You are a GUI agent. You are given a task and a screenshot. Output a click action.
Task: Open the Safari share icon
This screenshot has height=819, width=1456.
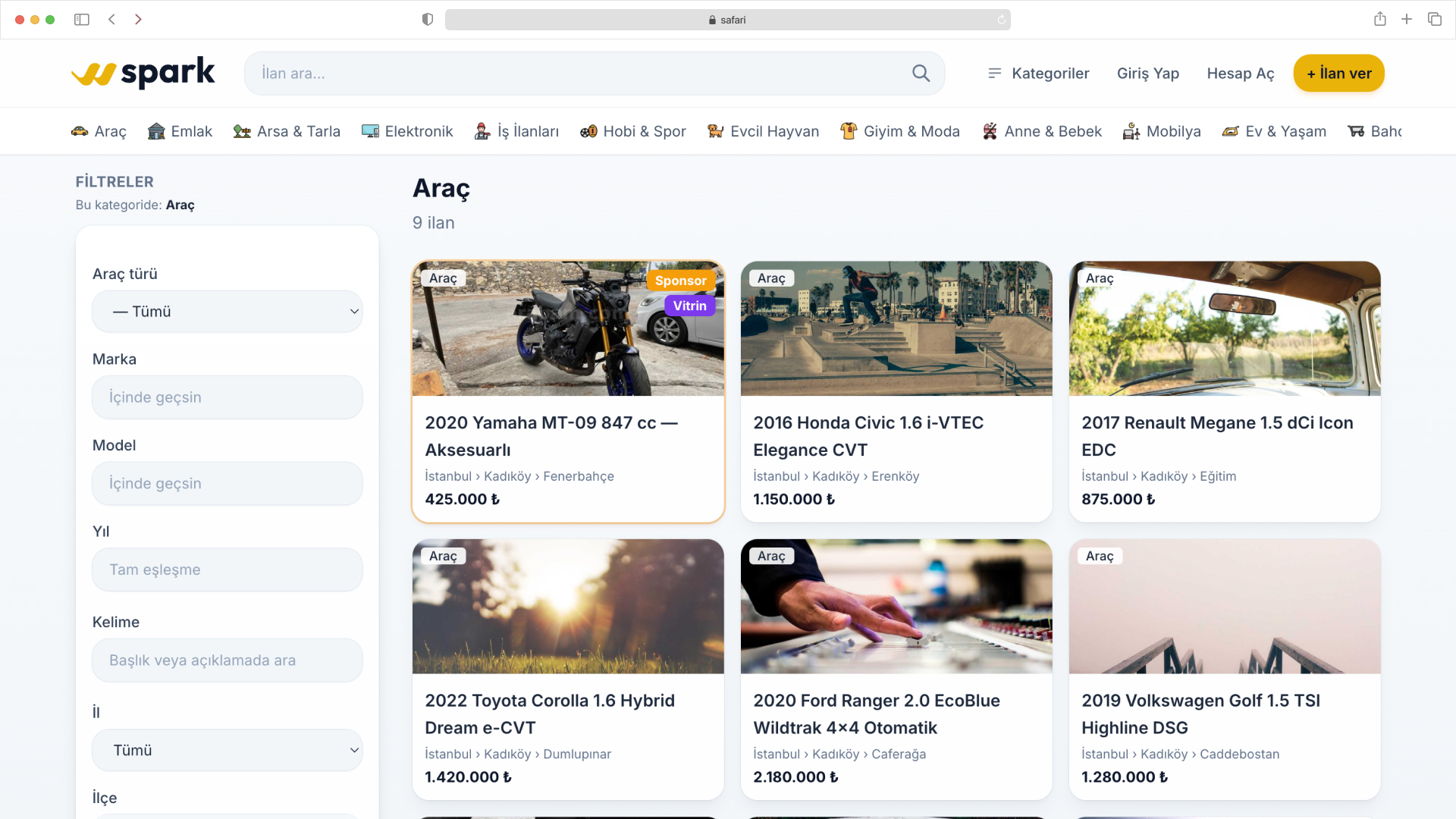1380,19
